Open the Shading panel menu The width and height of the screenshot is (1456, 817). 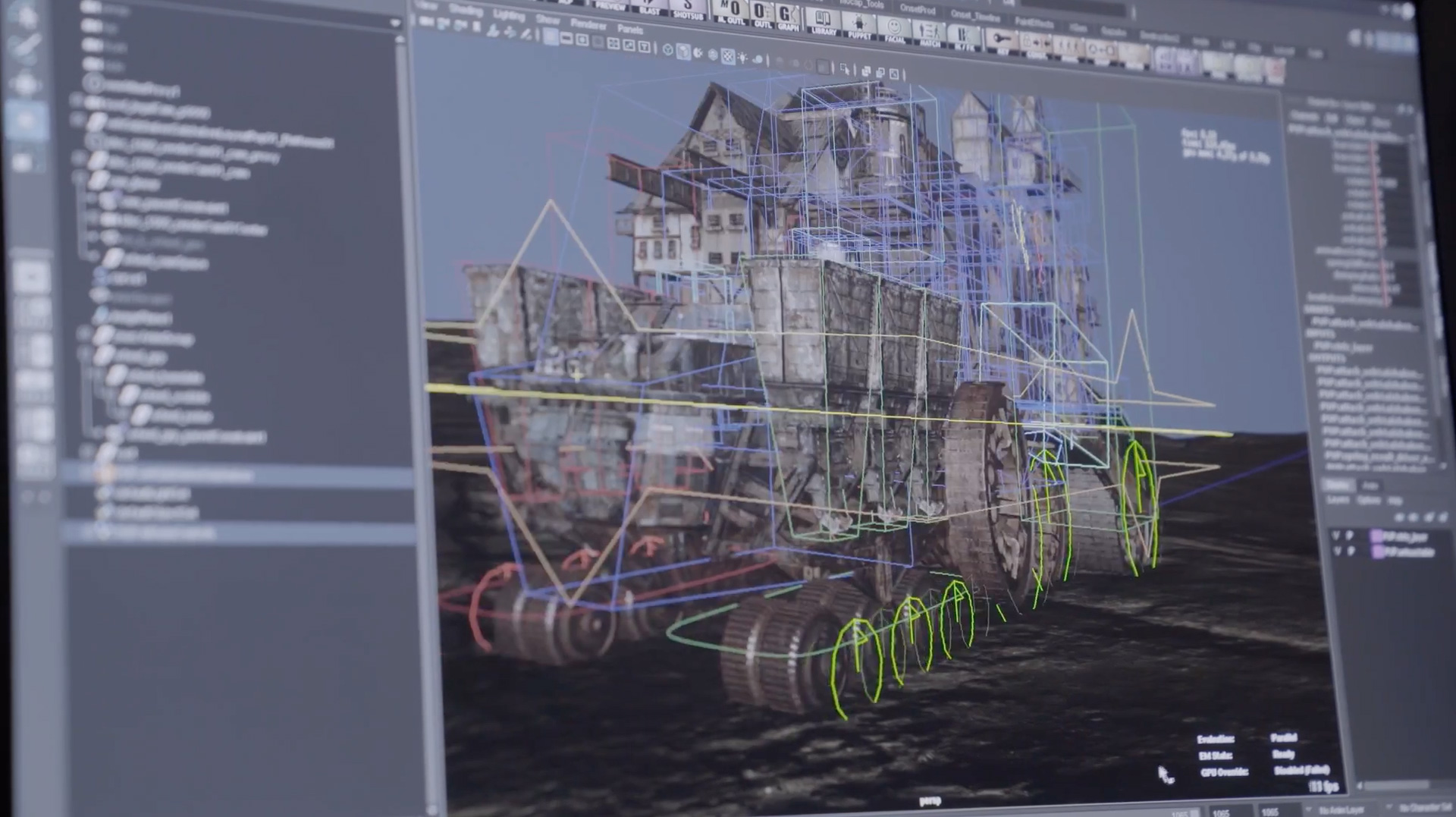point(466,9)
